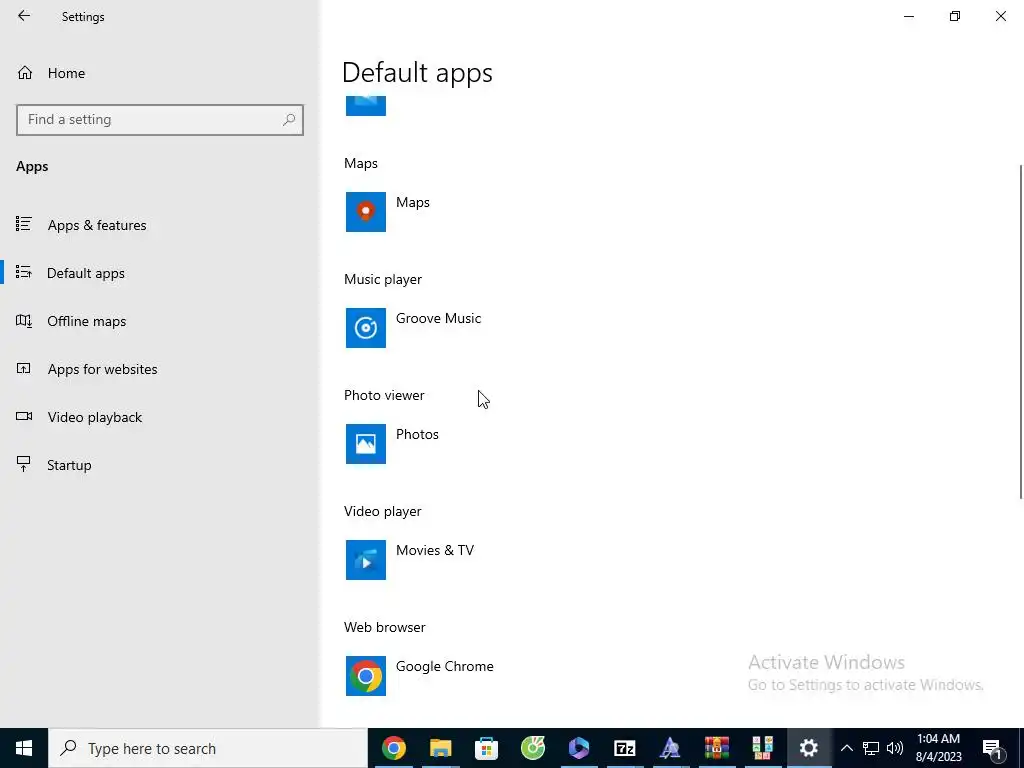Open 7-Zip from taskbar
1024x768 pixels.
624,748
